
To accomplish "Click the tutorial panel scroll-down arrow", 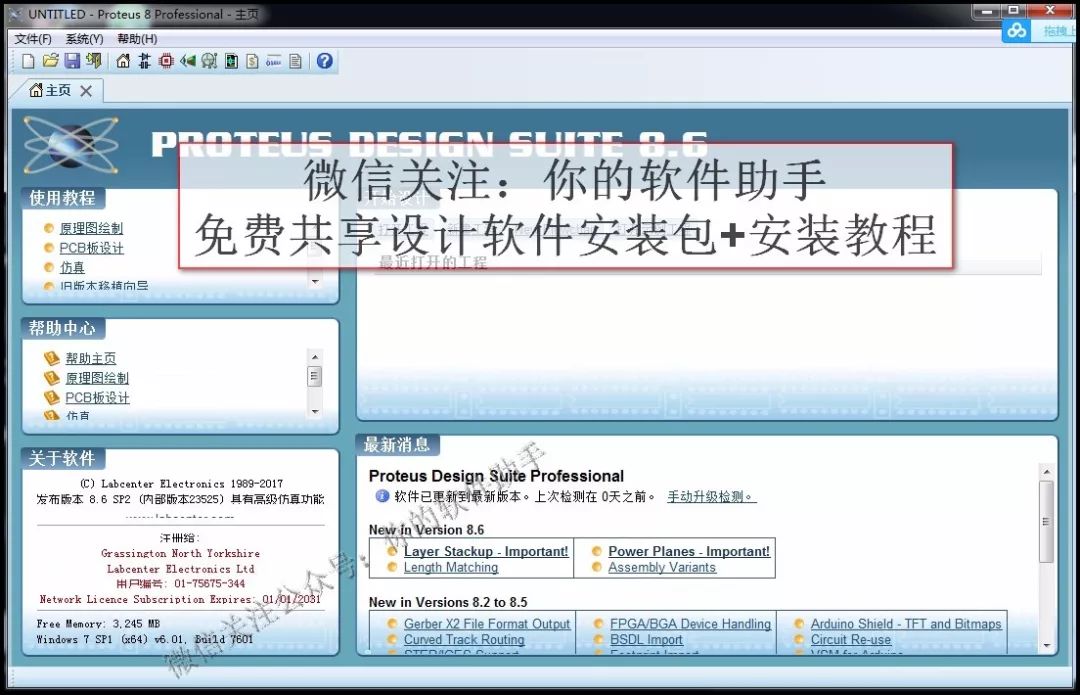I will (315, 282).
